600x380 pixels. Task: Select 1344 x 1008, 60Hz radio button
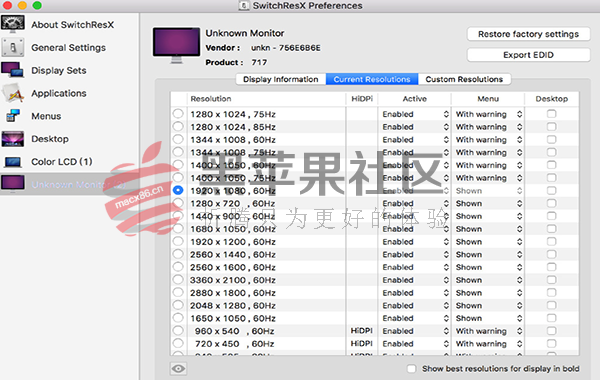178,139
